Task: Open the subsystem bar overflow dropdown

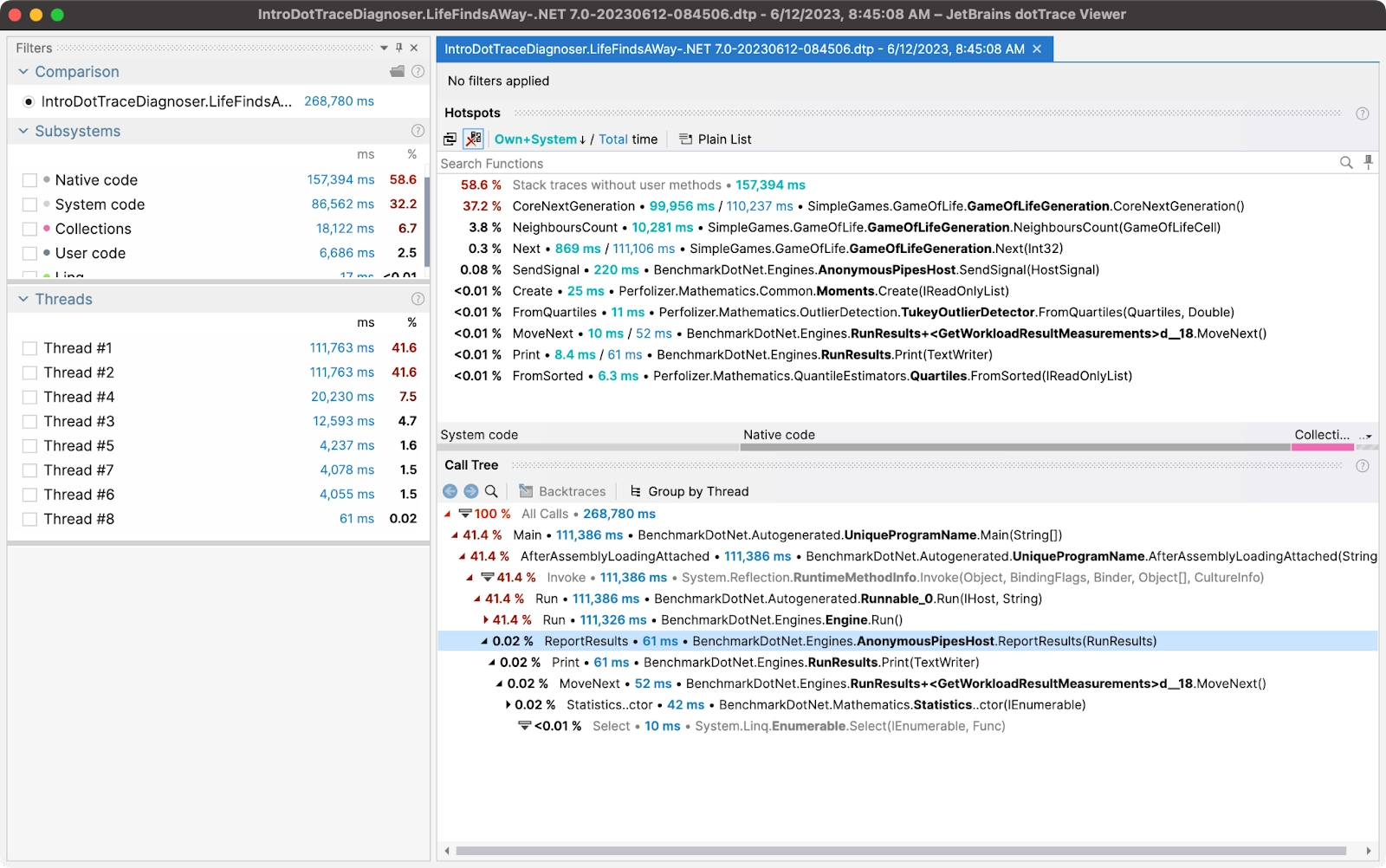Action: [x=1366, y=436]
